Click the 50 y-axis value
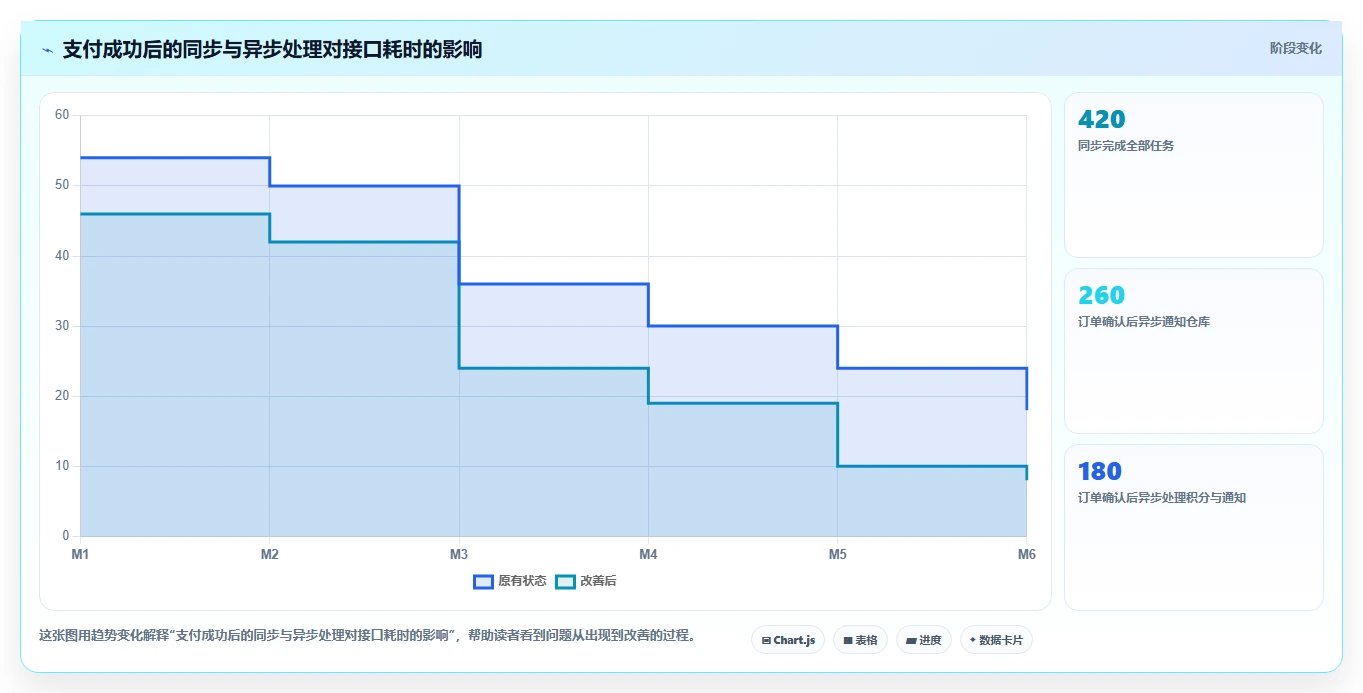Screen dimensions: 1363x693 click(x=62, y=185)
